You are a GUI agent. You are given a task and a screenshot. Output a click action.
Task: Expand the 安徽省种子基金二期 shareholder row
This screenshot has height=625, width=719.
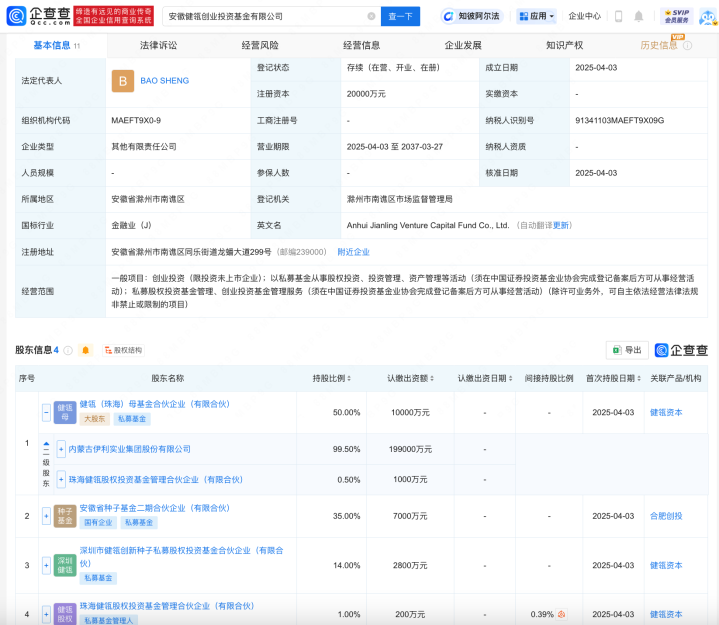click(46, 516)
